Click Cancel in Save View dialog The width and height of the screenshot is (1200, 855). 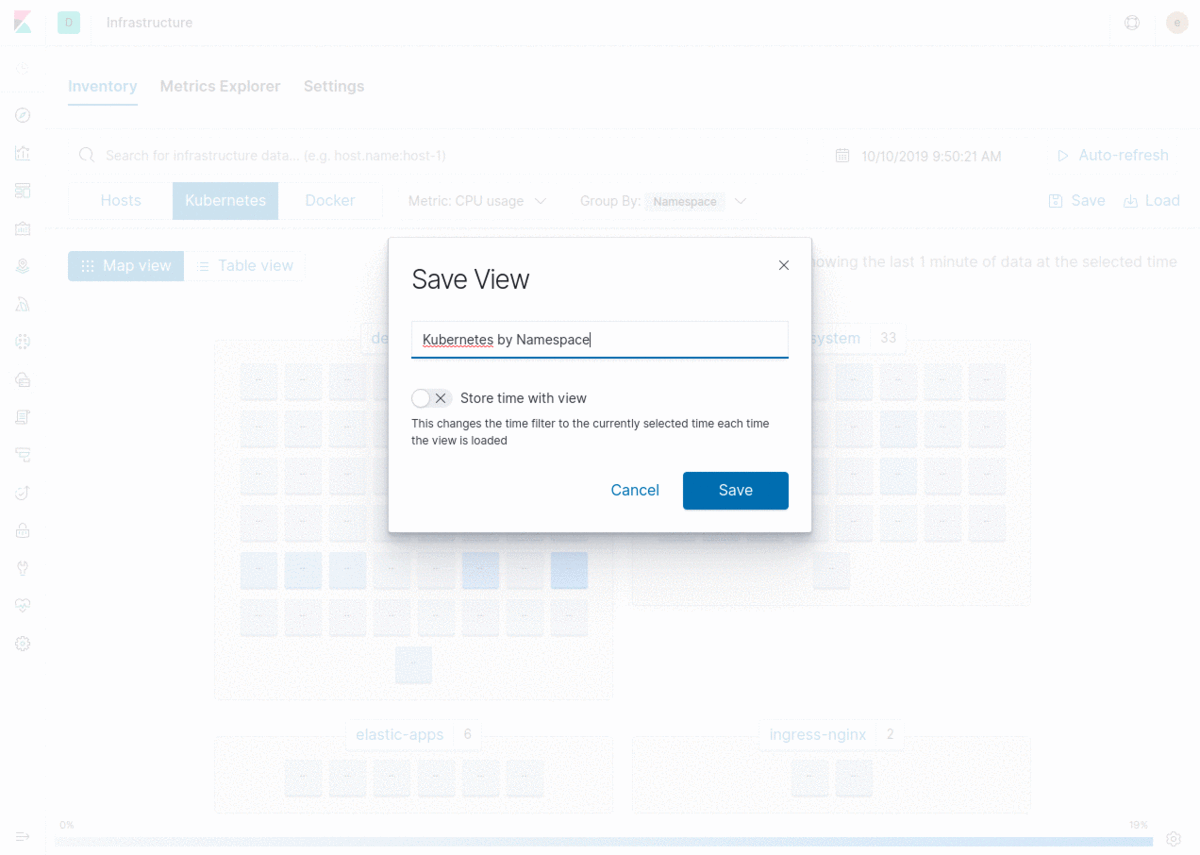pos(635,490)
